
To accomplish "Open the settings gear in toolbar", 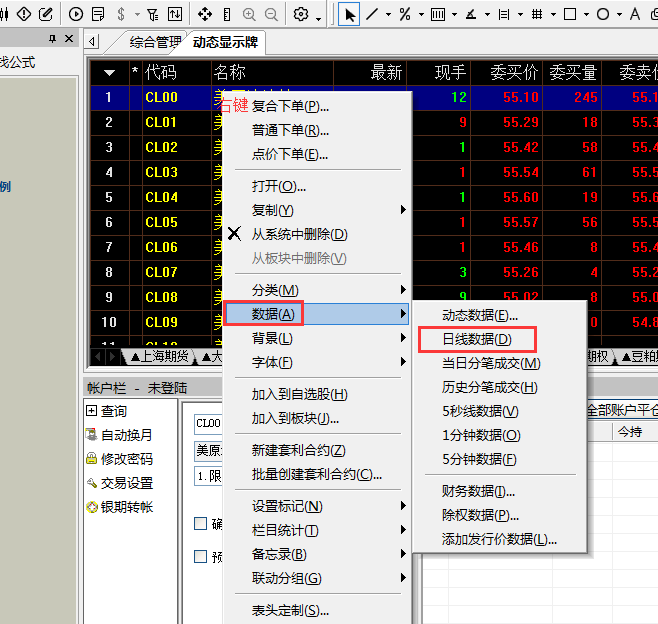I will tap(301, 14).
